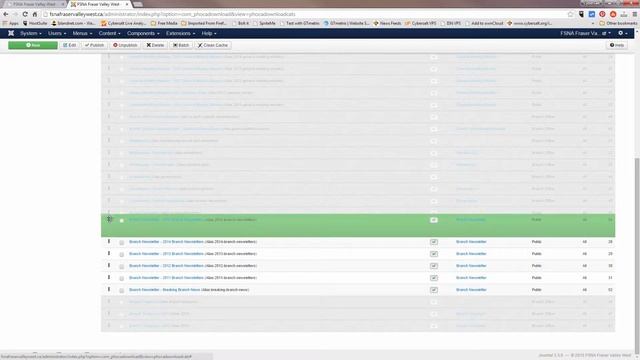The image size is (640, 360).
Task: Select checkbox for 2011 Branch Newsletters row
Action: [122, 278]
